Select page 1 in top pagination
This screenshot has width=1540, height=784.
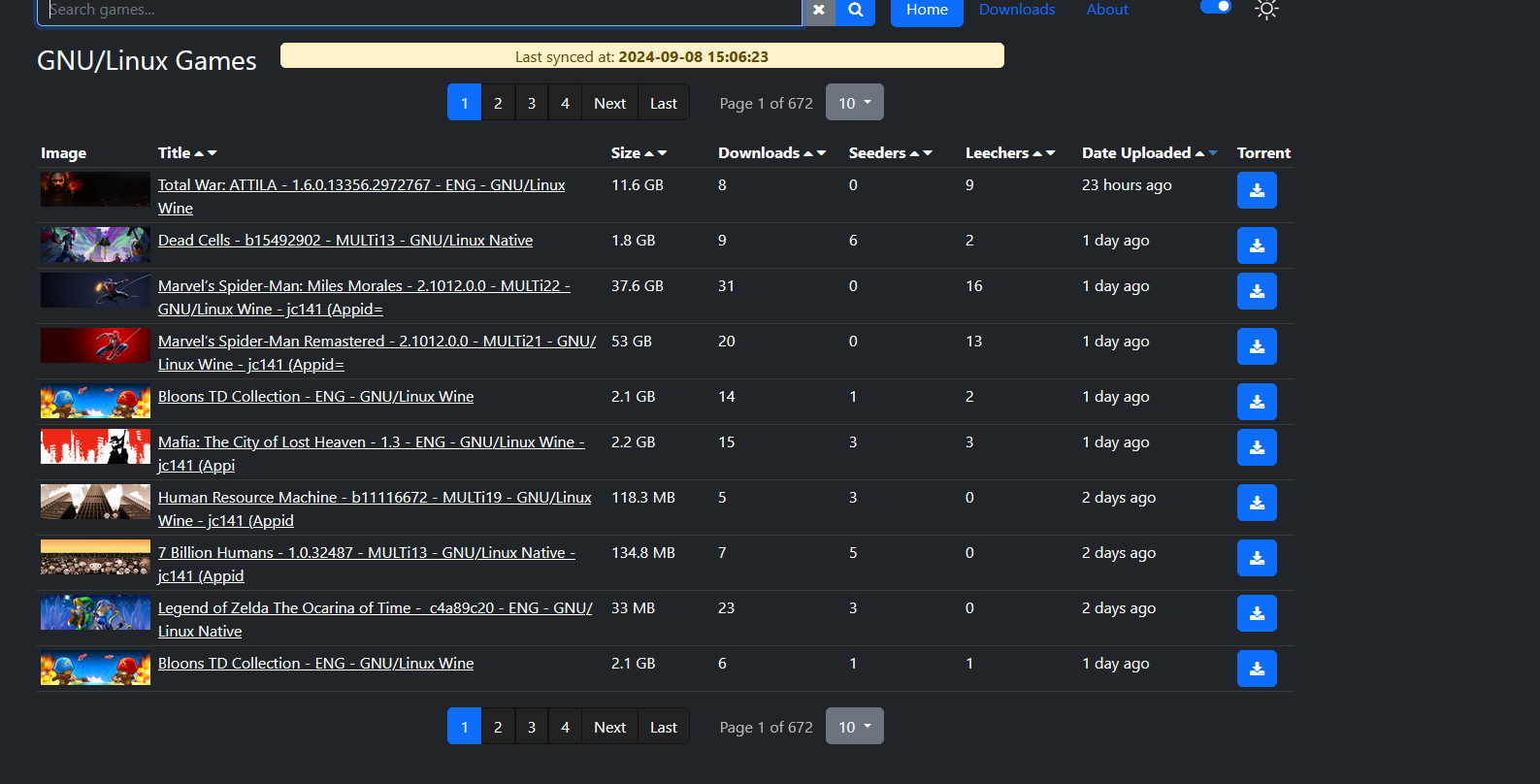coord(465,103)
